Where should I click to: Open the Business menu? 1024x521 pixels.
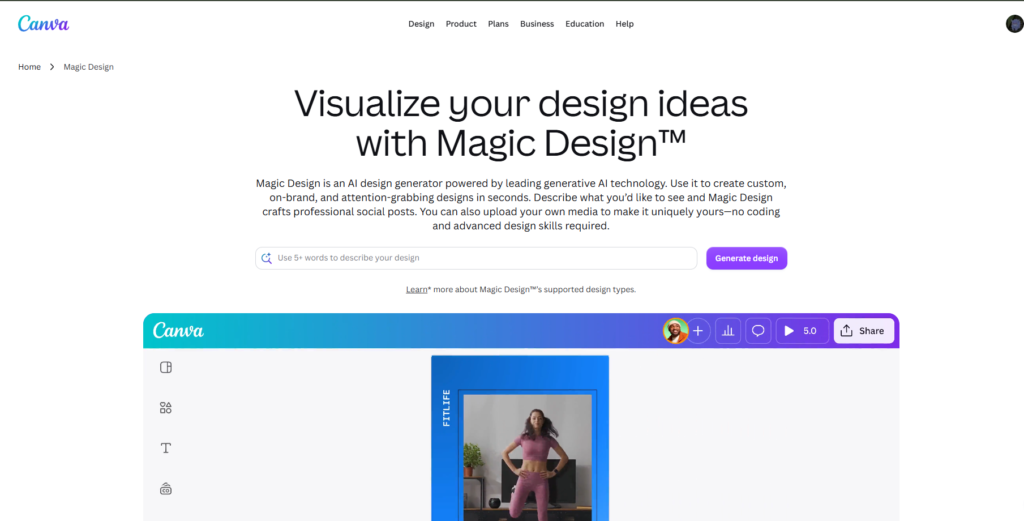(537, 24)
